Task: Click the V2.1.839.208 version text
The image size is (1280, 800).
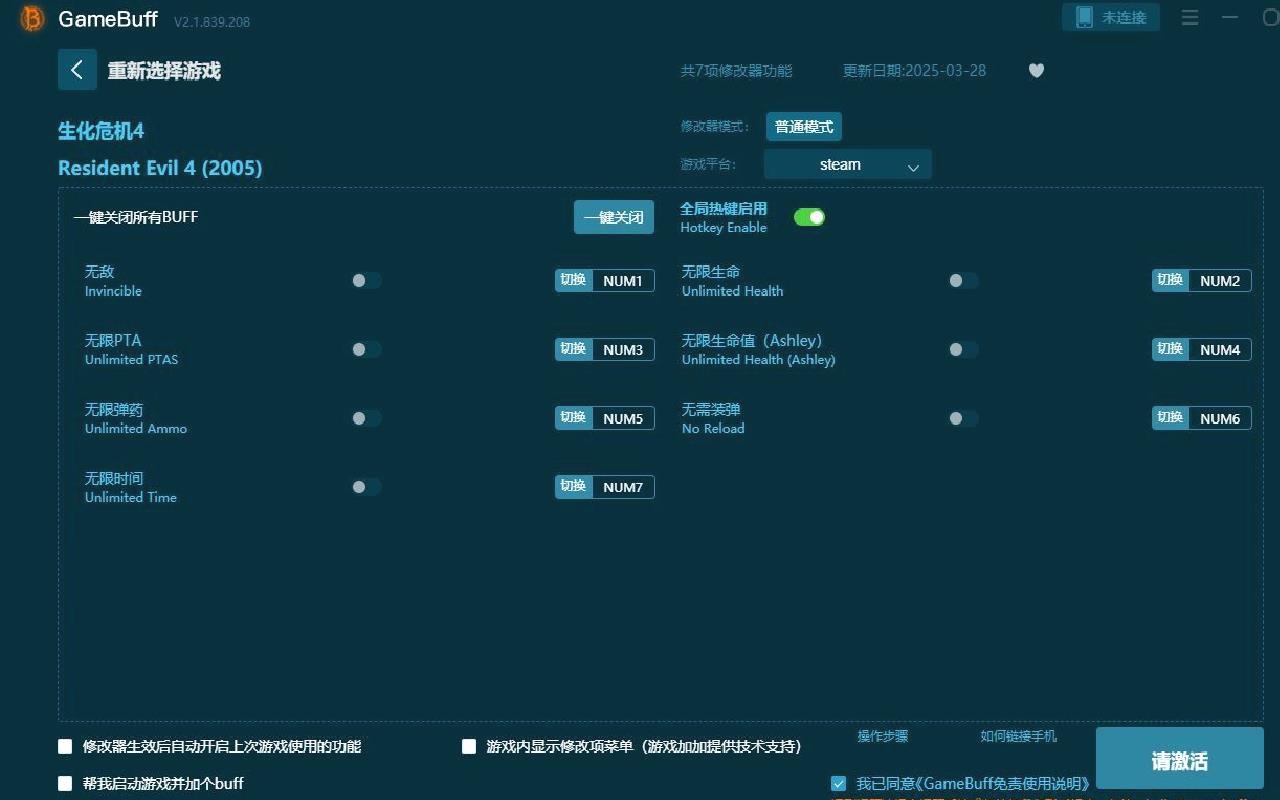Action: point(212,21)
